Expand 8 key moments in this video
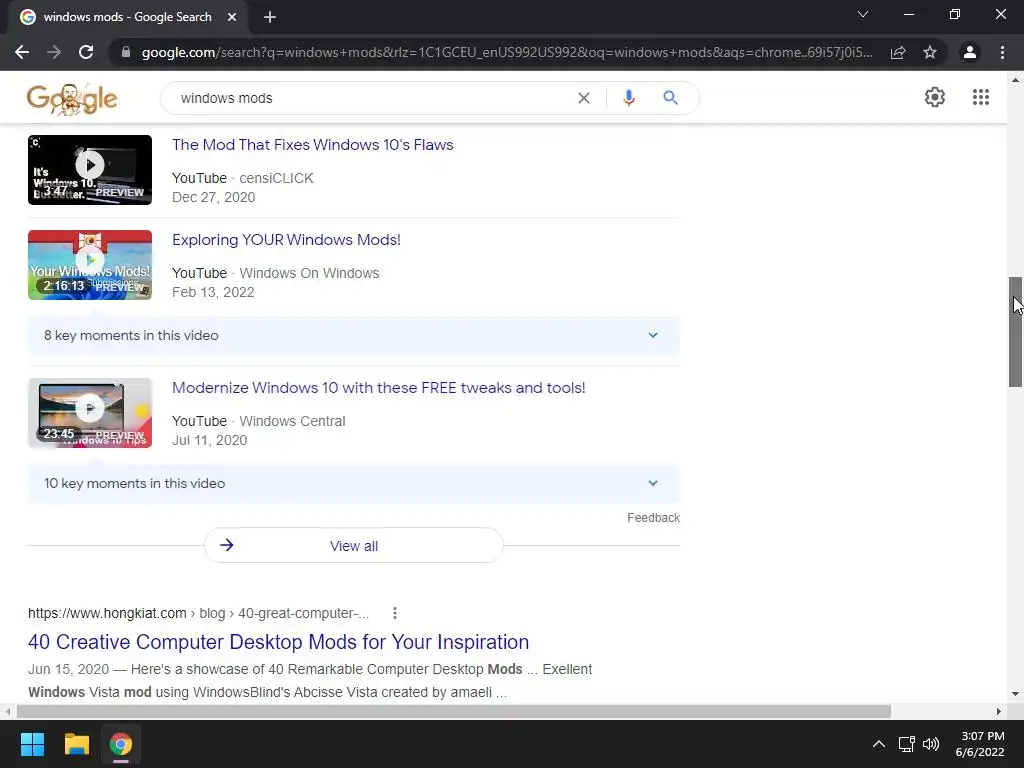Image resolution: width=1024 pixels, height=768 pixels. [x=353, y=336]
